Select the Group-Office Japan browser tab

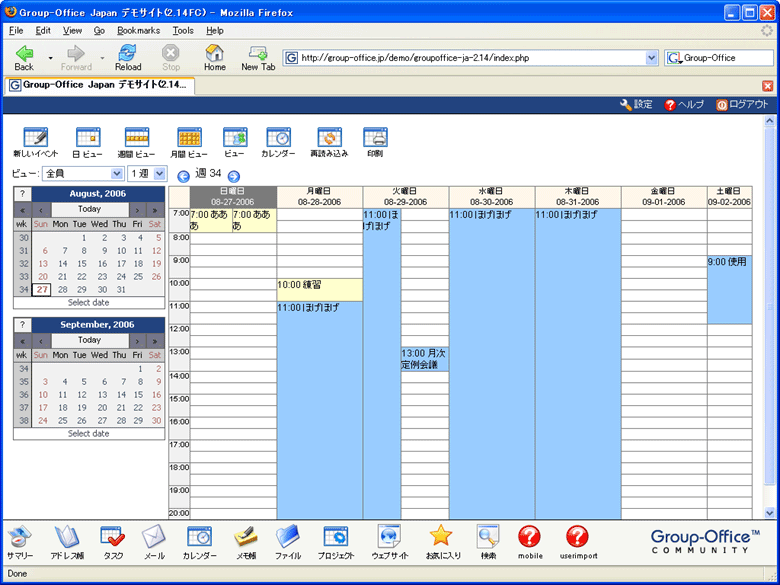tap(98, 85)
